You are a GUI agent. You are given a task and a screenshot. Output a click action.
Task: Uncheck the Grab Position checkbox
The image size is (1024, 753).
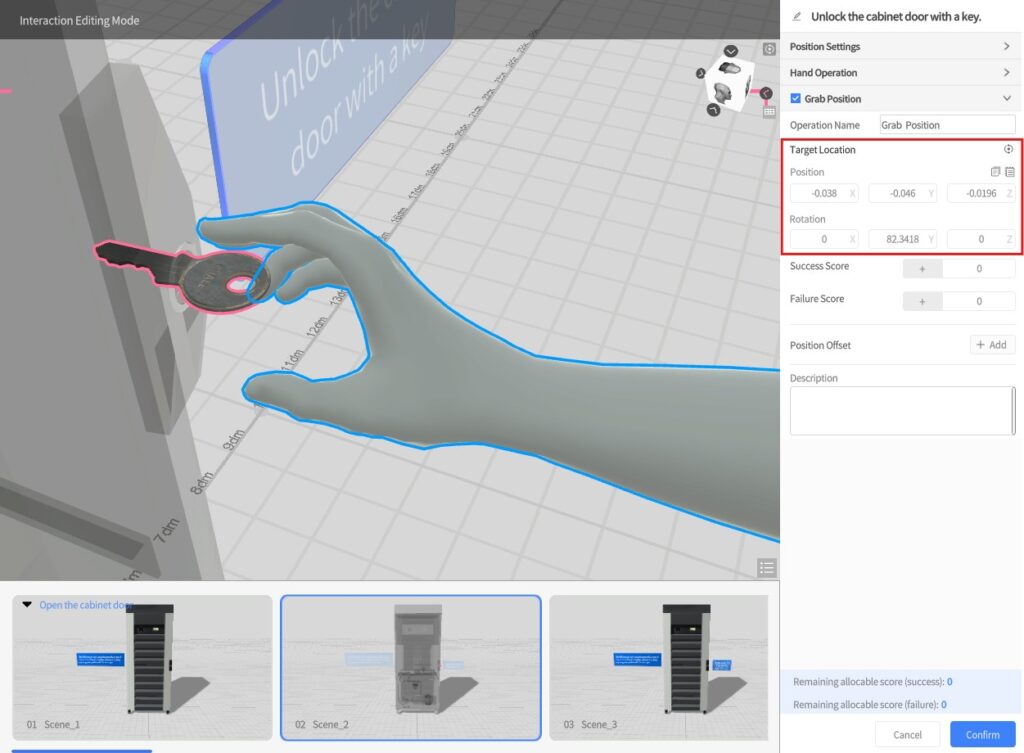pos(796,99)
